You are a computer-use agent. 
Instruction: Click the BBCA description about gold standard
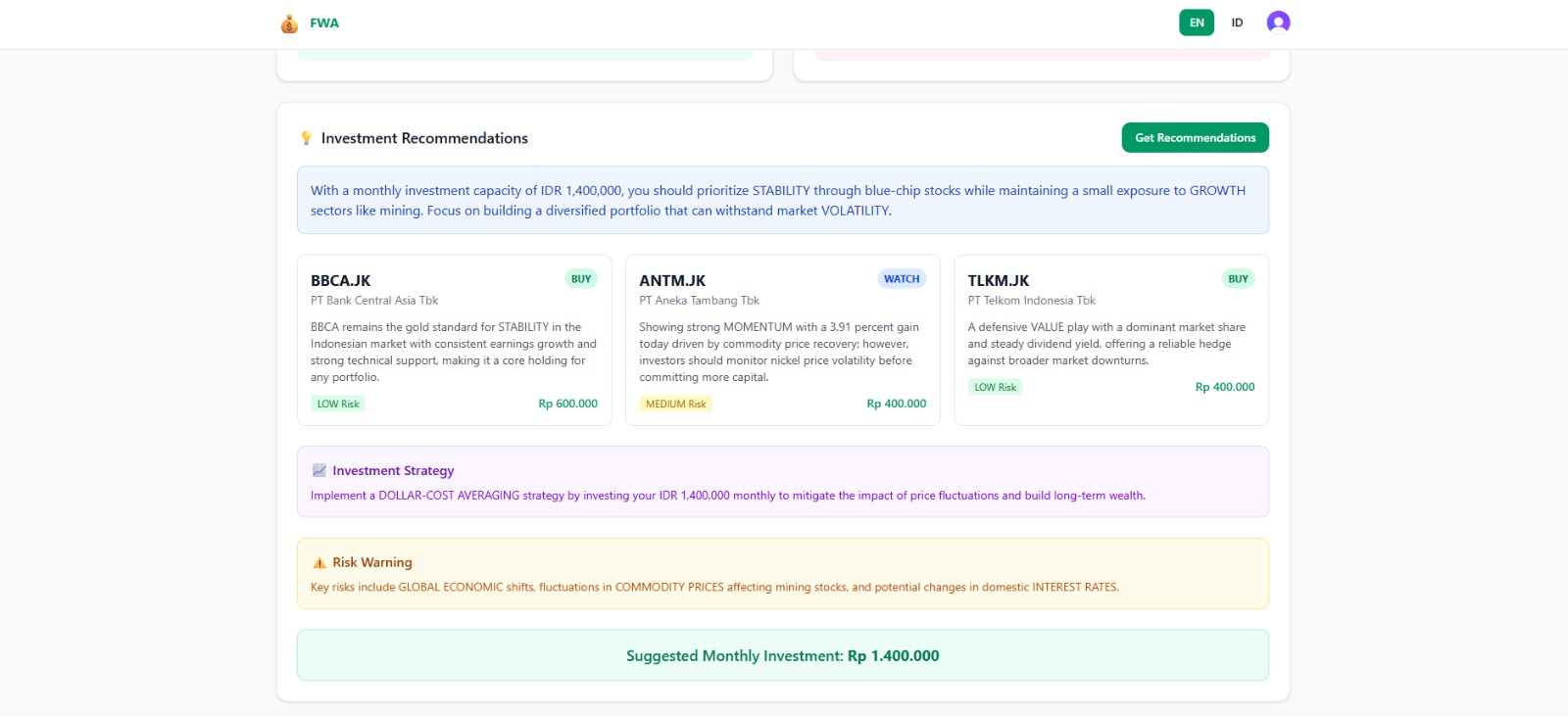[454, 352]
